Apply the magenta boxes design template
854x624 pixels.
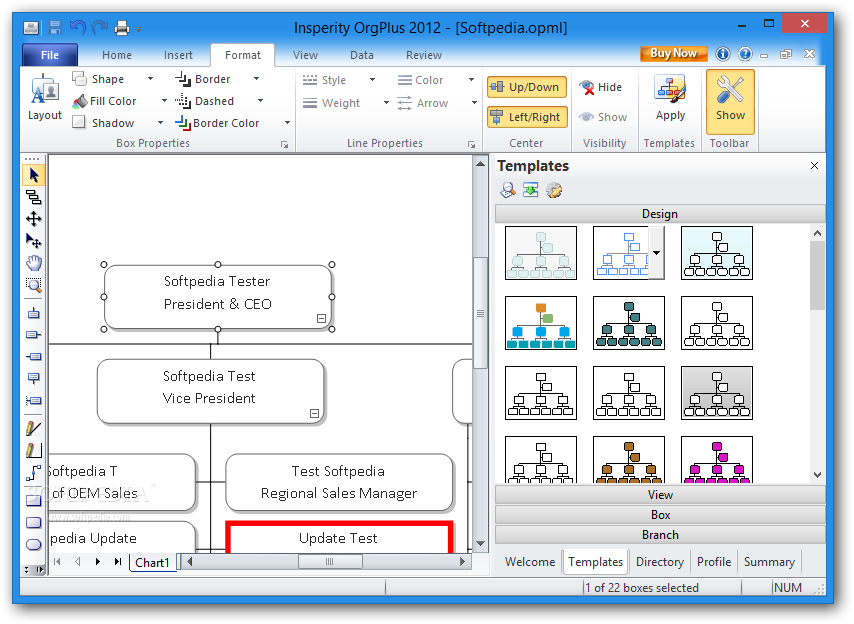coord(717,460)
